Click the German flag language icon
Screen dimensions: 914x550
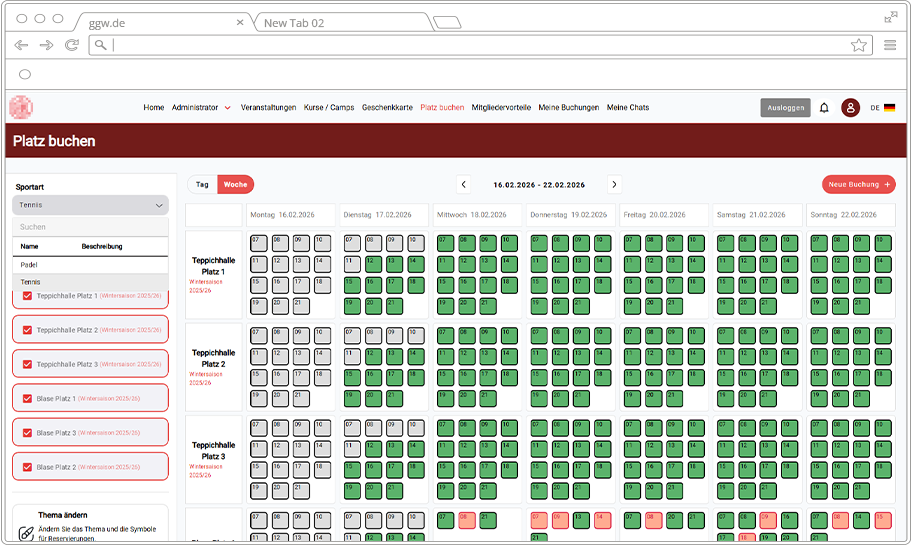pos(890,108)
